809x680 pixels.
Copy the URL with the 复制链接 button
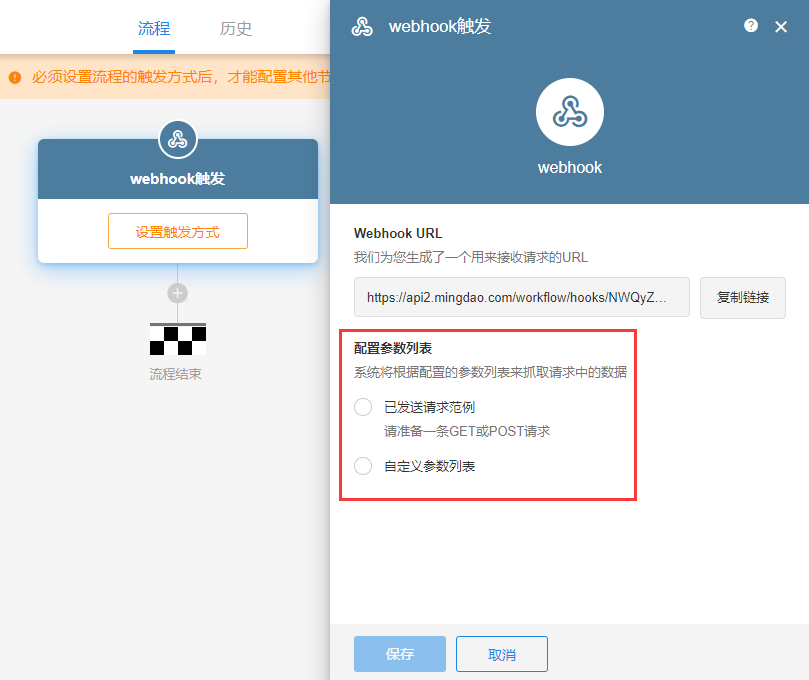(742, 298)
